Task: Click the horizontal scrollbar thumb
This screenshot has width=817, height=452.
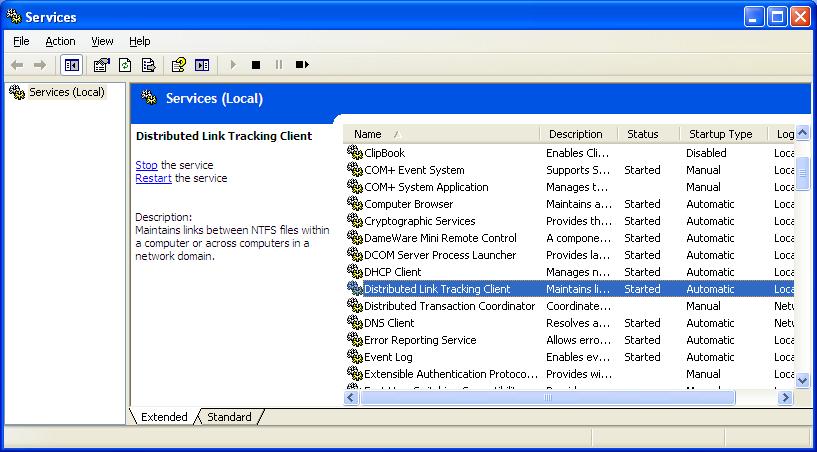Action: coord(548,398)
